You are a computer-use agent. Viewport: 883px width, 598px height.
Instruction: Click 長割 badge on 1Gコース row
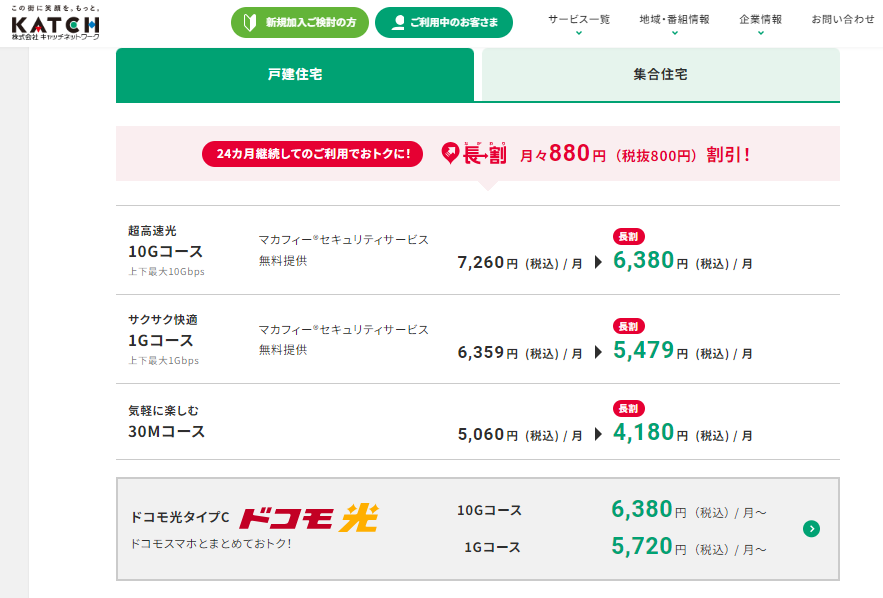[x=628, y=326]
